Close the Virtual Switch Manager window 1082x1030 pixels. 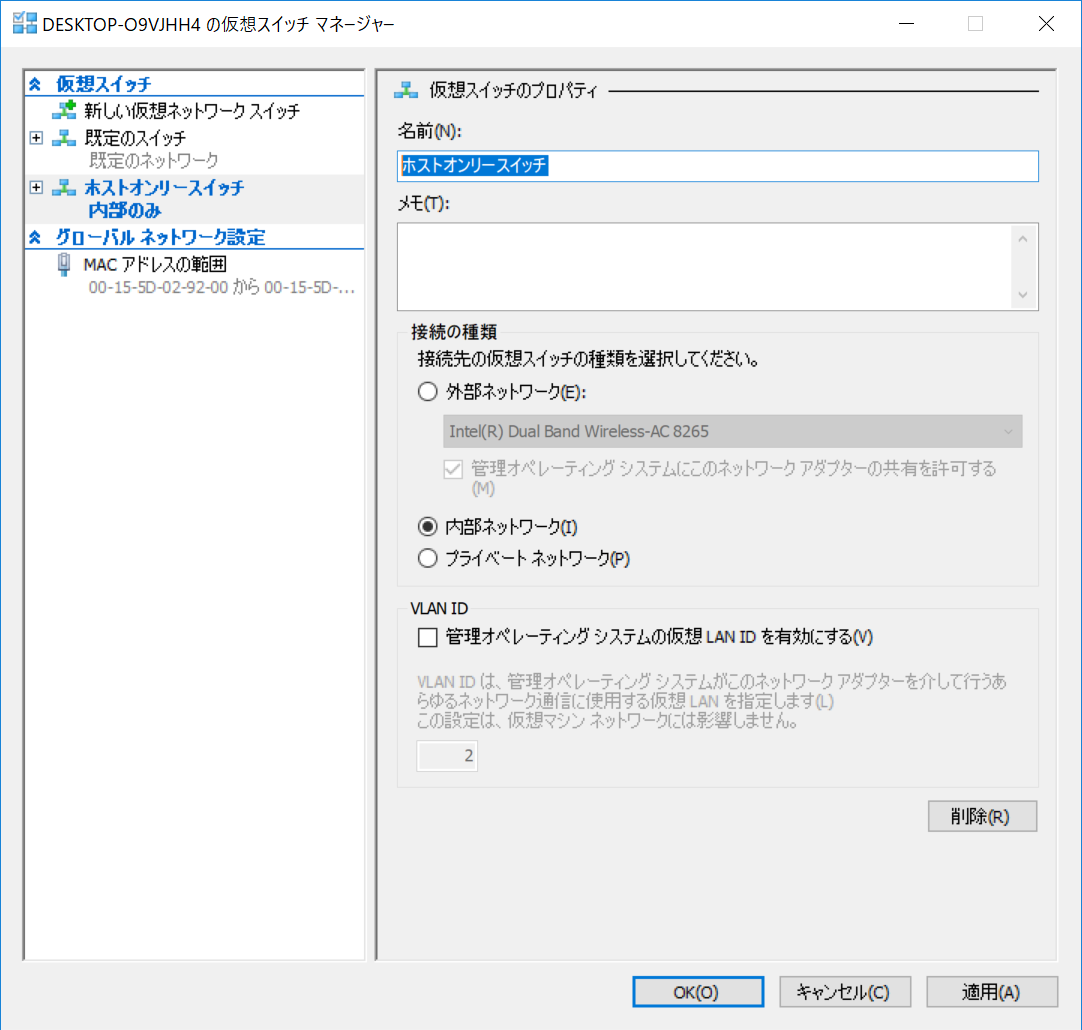(x=1046, y=23)
